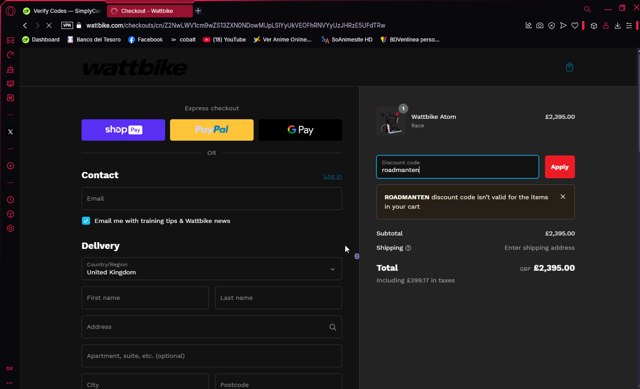Open the History clock sidebar icon
Viewport: 640px width, 389px height.
(x=10, y=200)
